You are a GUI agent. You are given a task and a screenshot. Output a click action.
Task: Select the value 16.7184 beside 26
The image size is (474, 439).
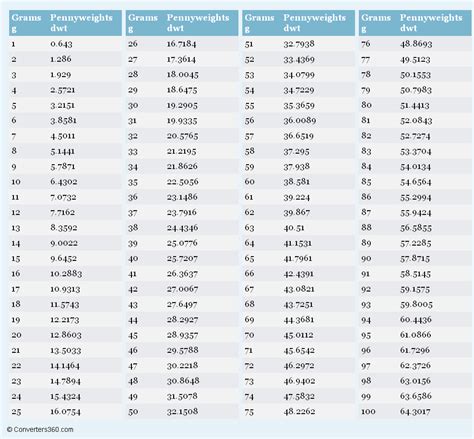pyautogui.click(x=182, y=44)
